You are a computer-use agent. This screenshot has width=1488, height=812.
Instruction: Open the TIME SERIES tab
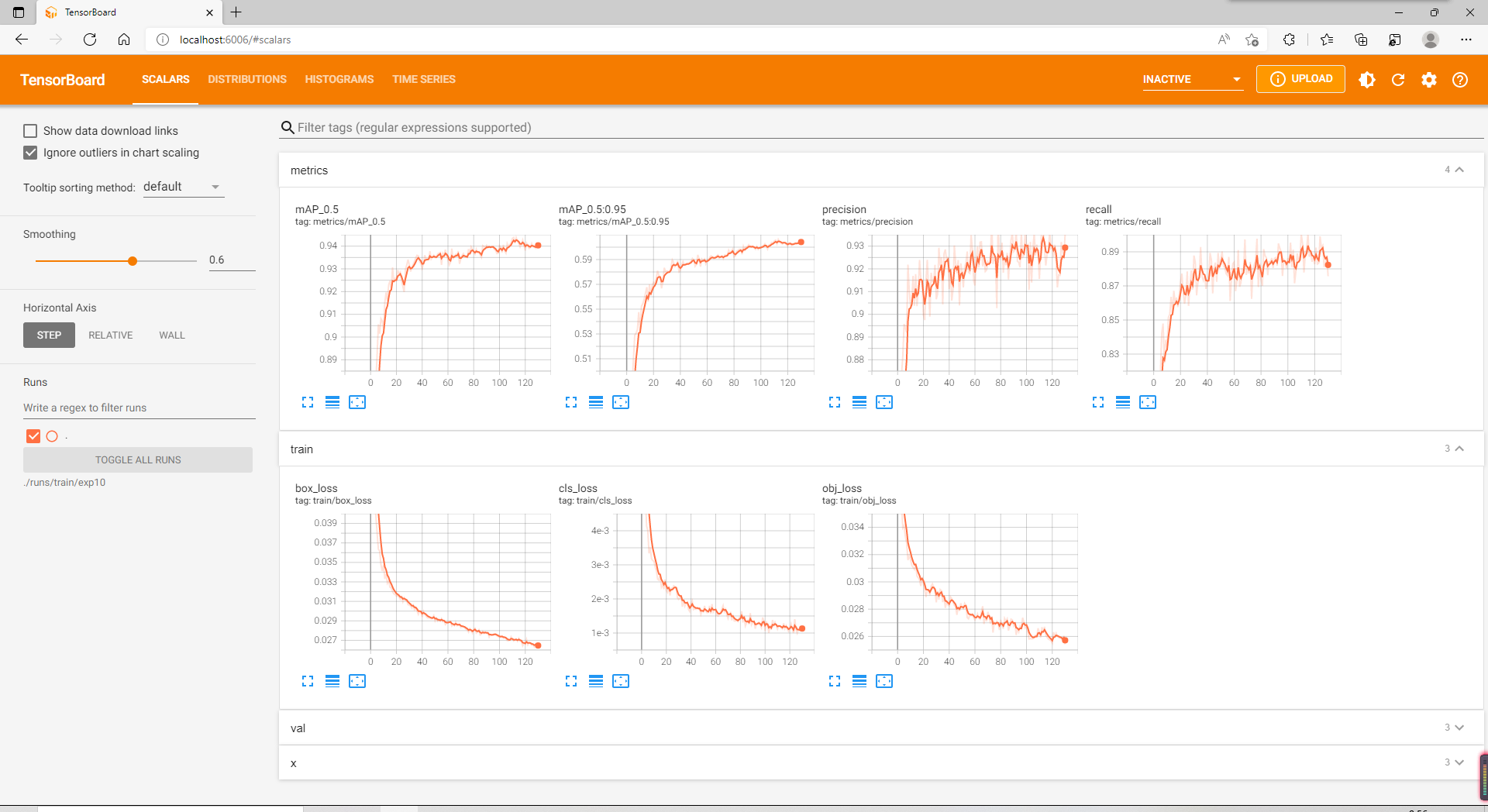tap(424, 79)
